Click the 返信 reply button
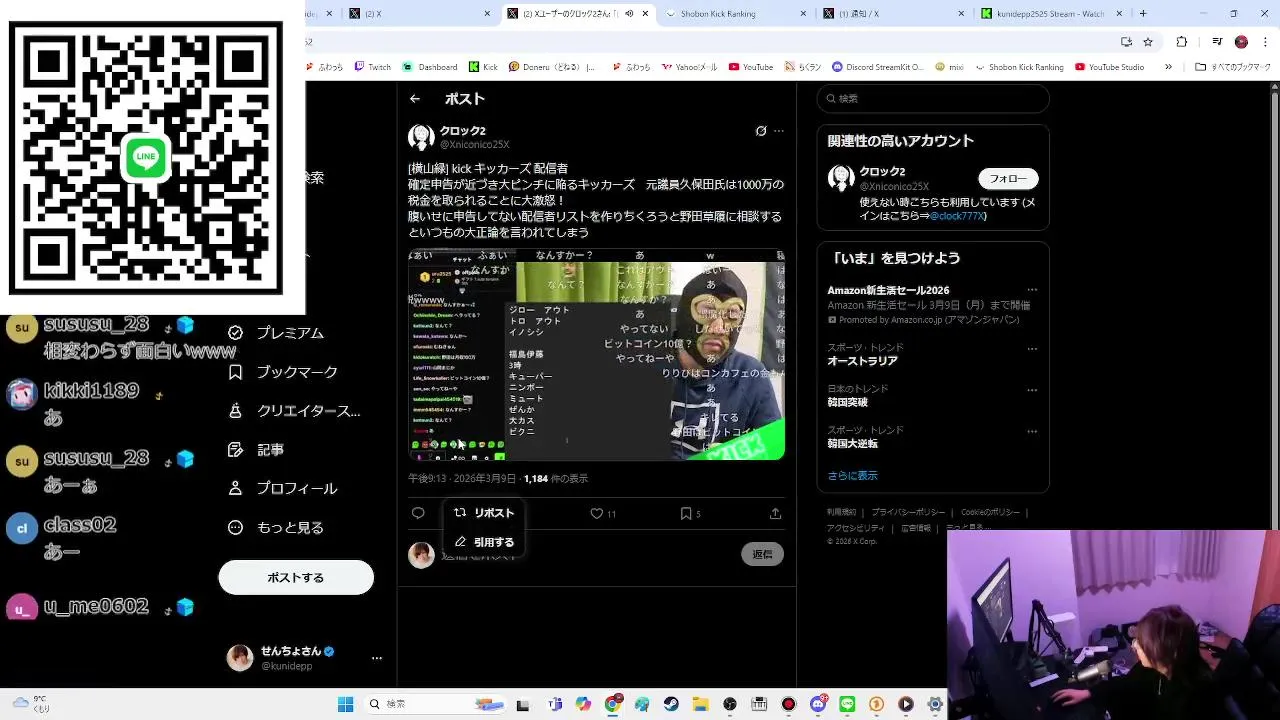Image resolution: width=1280 pixels, height=720 pixels. [x=762, y=554]
